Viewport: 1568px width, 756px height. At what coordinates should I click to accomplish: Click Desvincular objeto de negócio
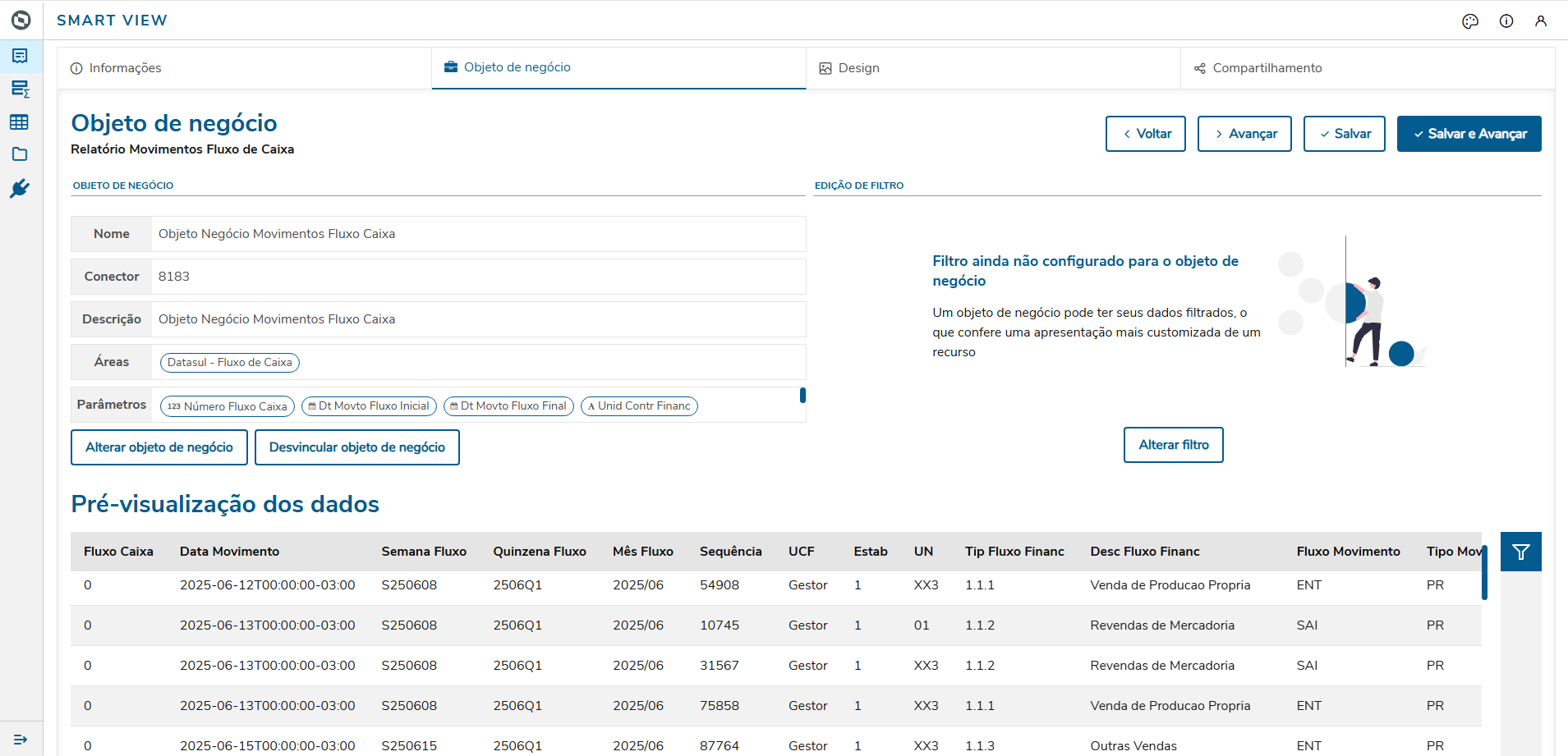click(356, 447)
